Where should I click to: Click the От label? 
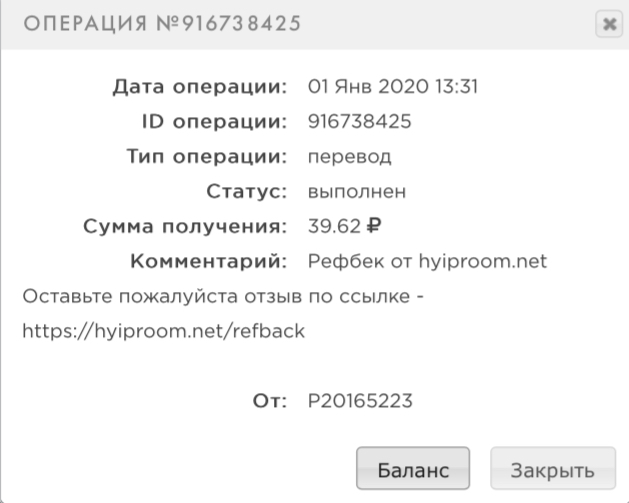(270, 401)
